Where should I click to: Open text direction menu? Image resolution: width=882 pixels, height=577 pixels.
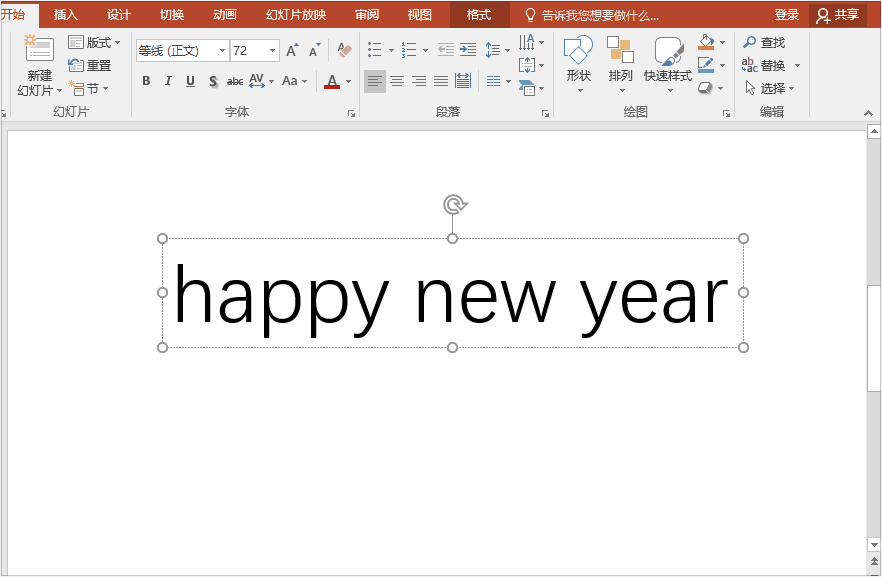(532, 42)
